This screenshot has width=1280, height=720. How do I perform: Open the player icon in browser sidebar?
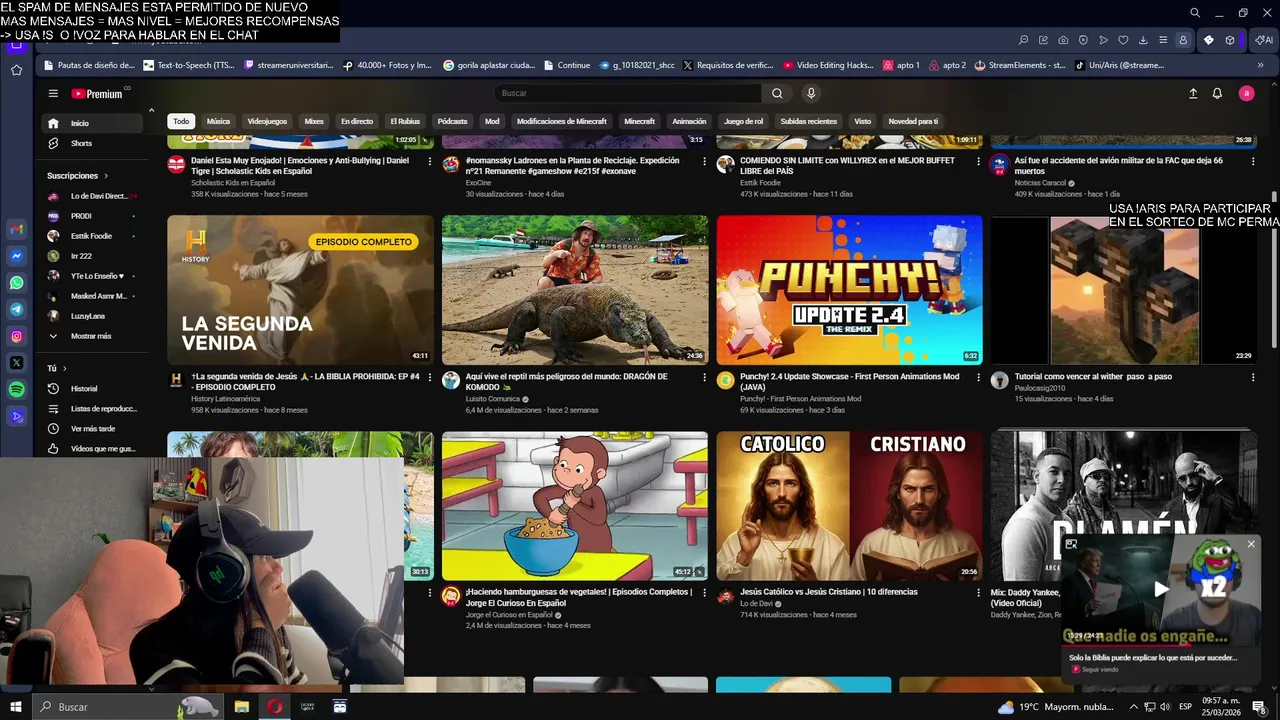[x=16, y=416]
